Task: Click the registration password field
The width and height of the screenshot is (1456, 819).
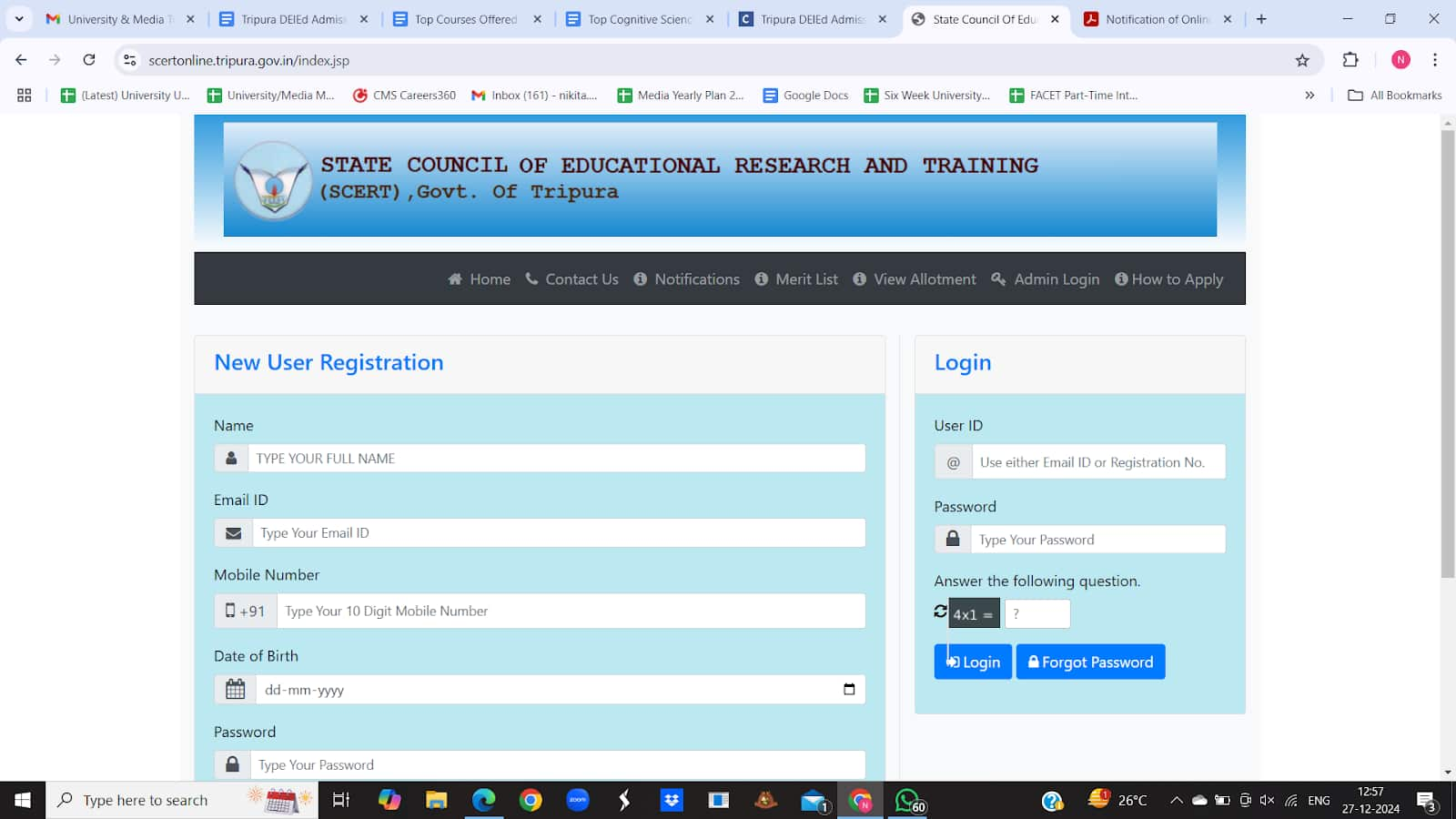Action: tap(557, 765)
